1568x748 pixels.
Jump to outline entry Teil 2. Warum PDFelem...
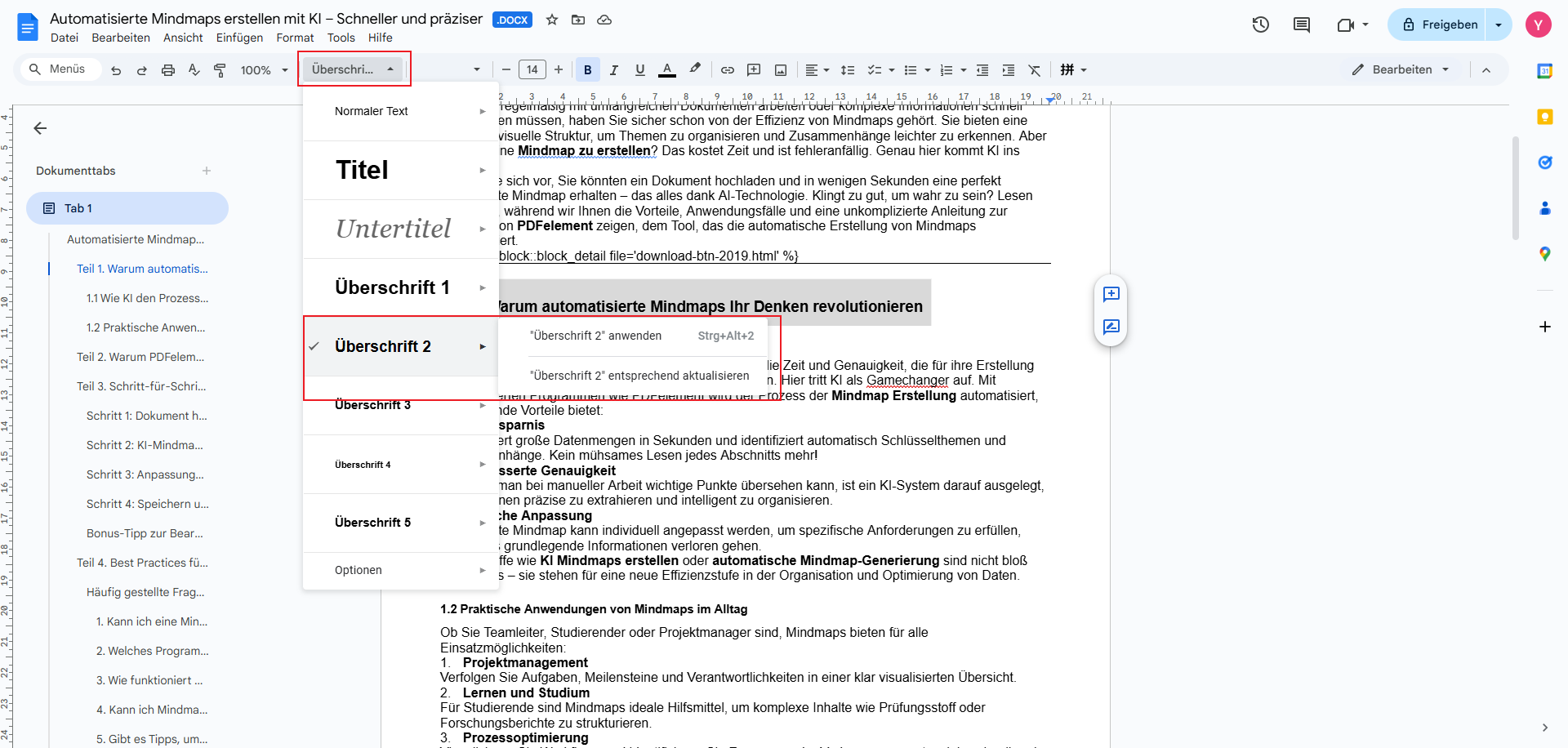(x=140, y=357)
